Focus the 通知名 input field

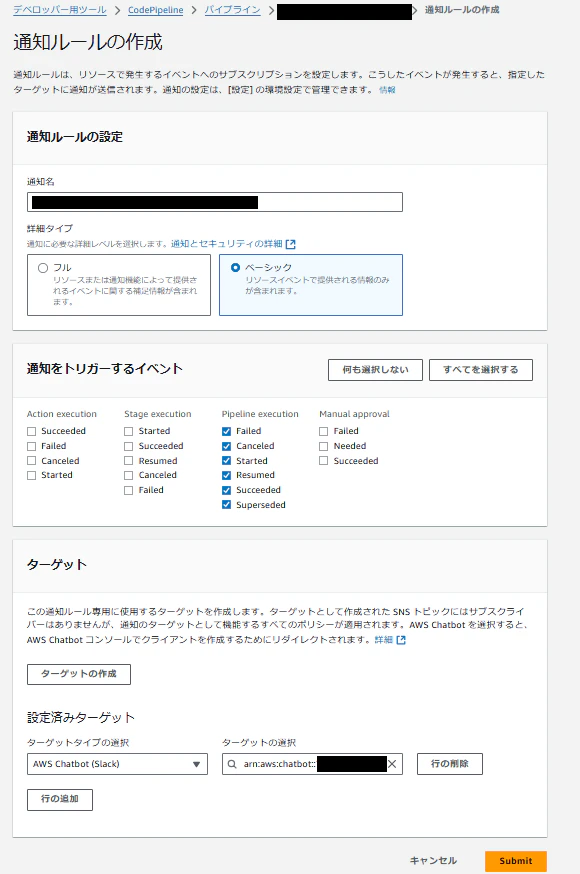tap(215, 202)
